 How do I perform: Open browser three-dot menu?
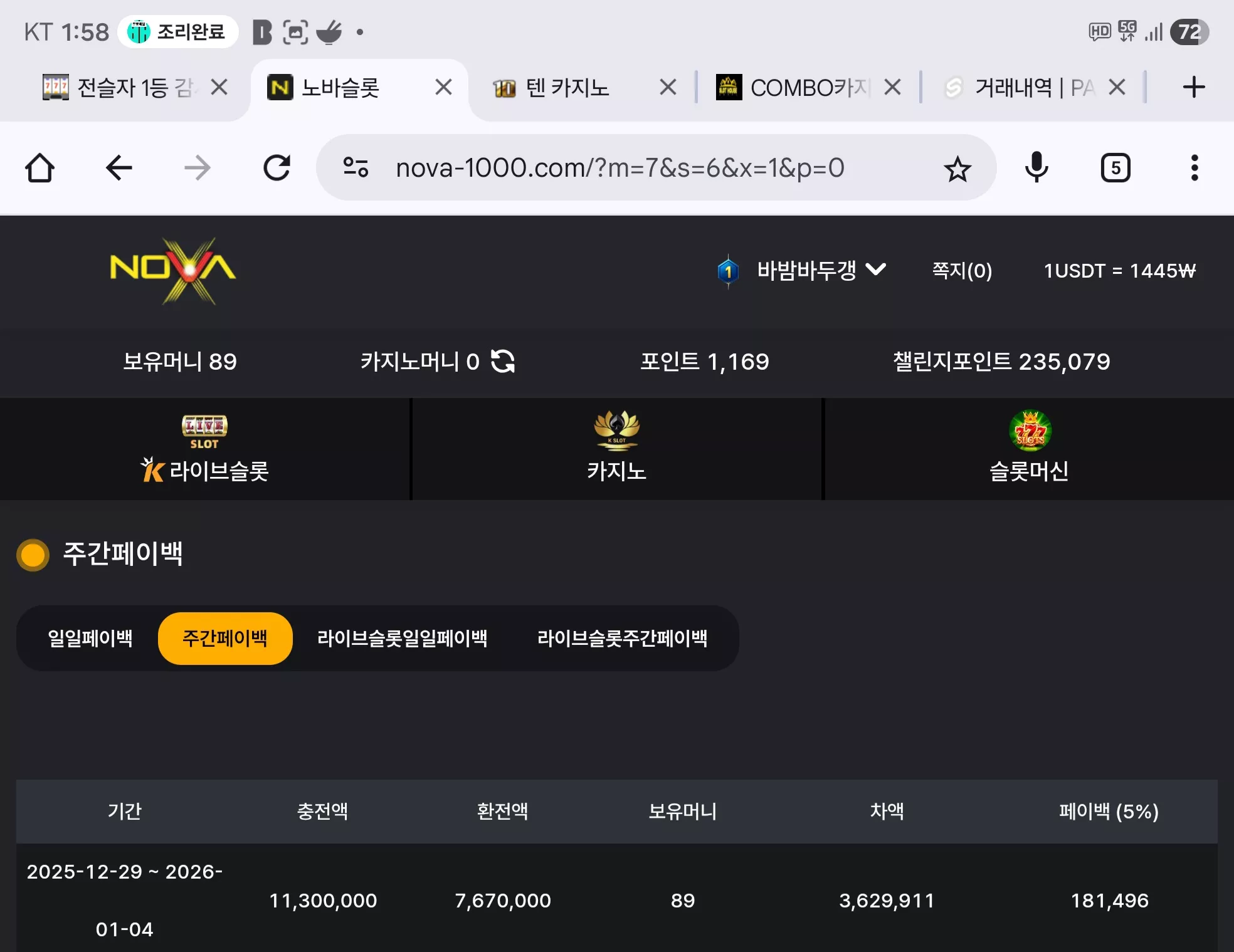[x=1194, y=168]
